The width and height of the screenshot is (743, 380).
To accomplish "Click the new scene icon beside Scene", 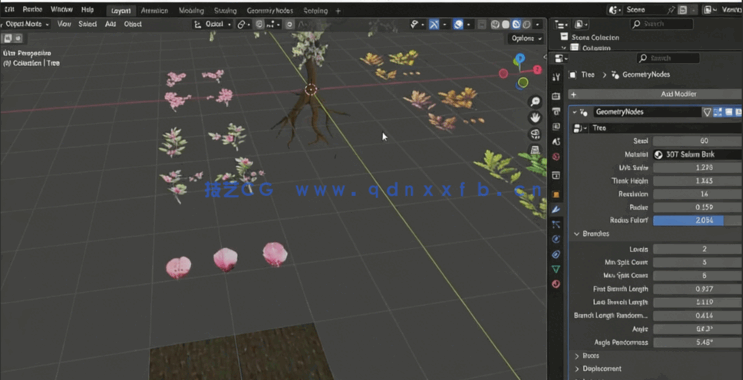I will click(x=683, y=9).
